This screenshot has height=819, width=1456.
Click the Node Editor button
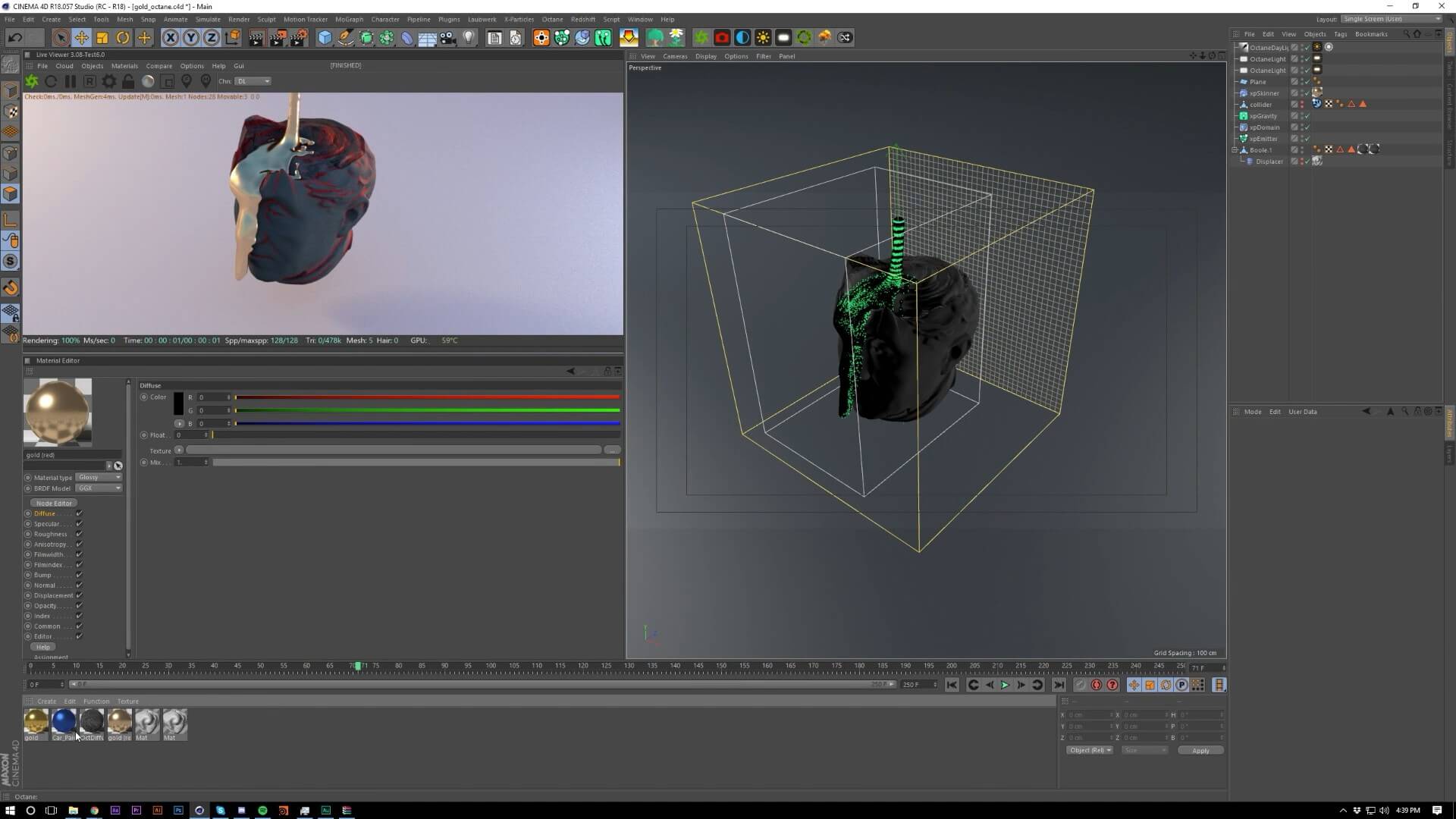tap(54, 503)
